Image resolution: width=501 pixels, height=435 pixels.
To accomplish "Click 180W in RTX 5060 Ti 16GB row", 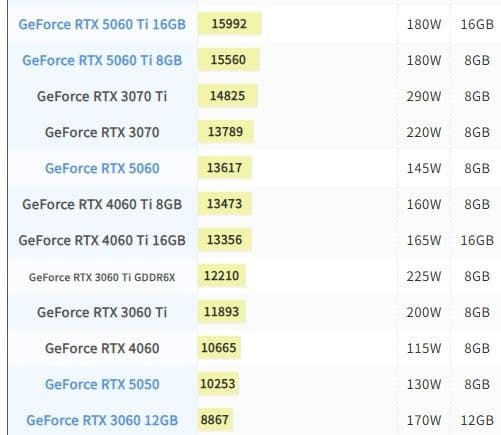I will point(424,24).
